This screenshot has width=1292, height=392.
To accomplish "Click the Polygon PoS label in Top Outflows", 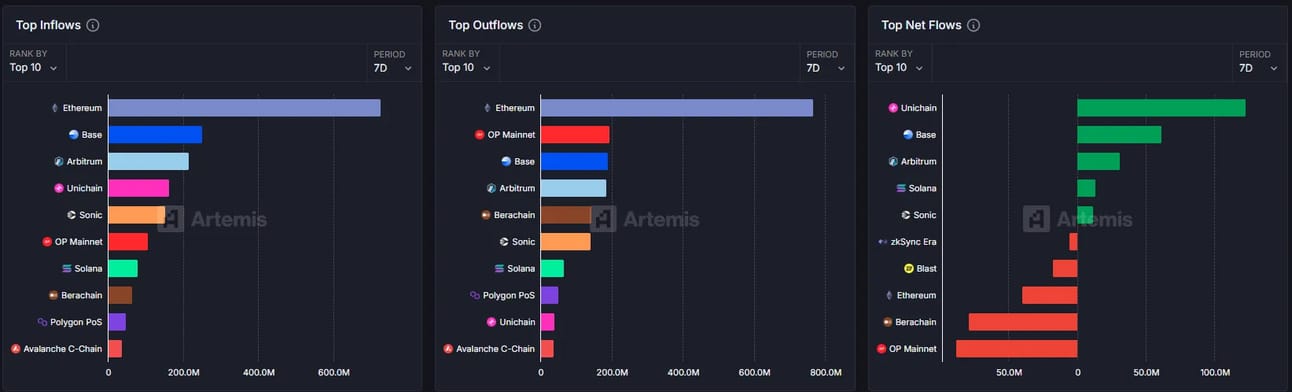I will pos(509,296).
